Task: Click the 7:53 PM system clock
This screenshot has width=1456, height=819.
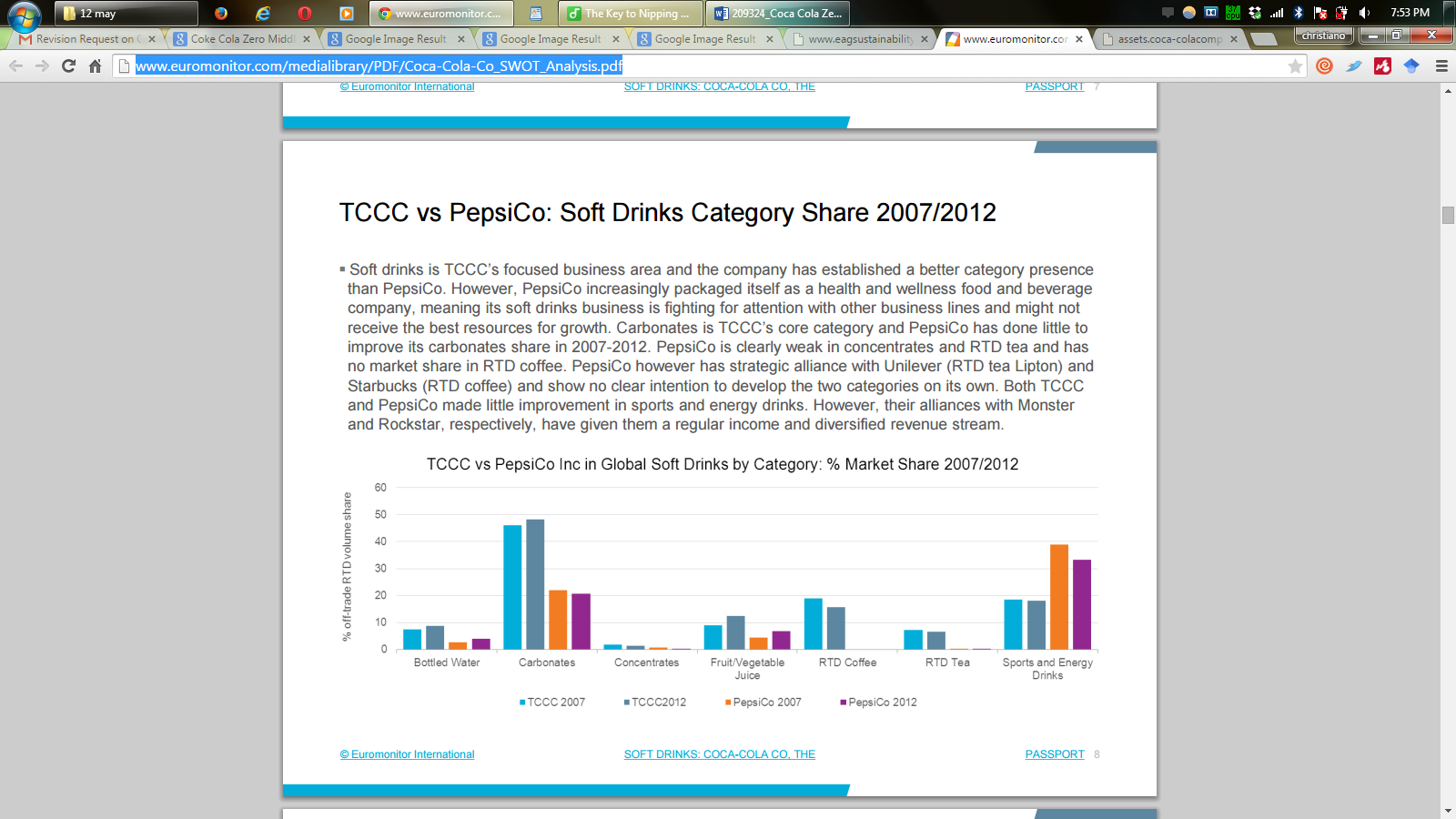Action: (x=1410, y=13)
